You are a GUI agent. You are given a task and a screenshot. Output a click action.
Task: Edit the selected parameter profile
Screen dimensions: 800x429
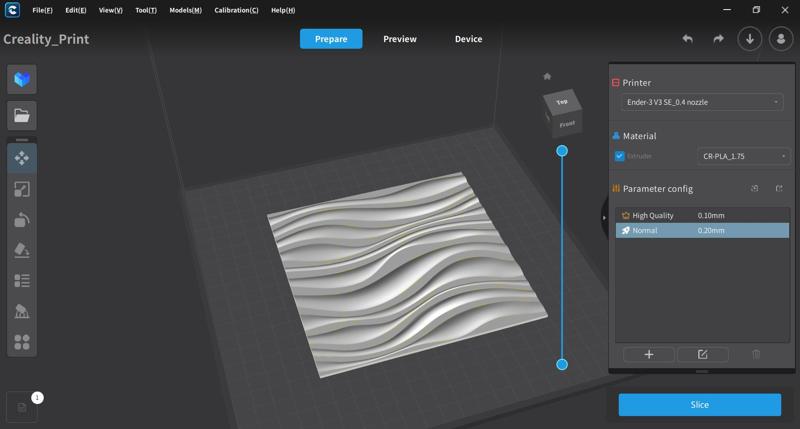point(703,355)
